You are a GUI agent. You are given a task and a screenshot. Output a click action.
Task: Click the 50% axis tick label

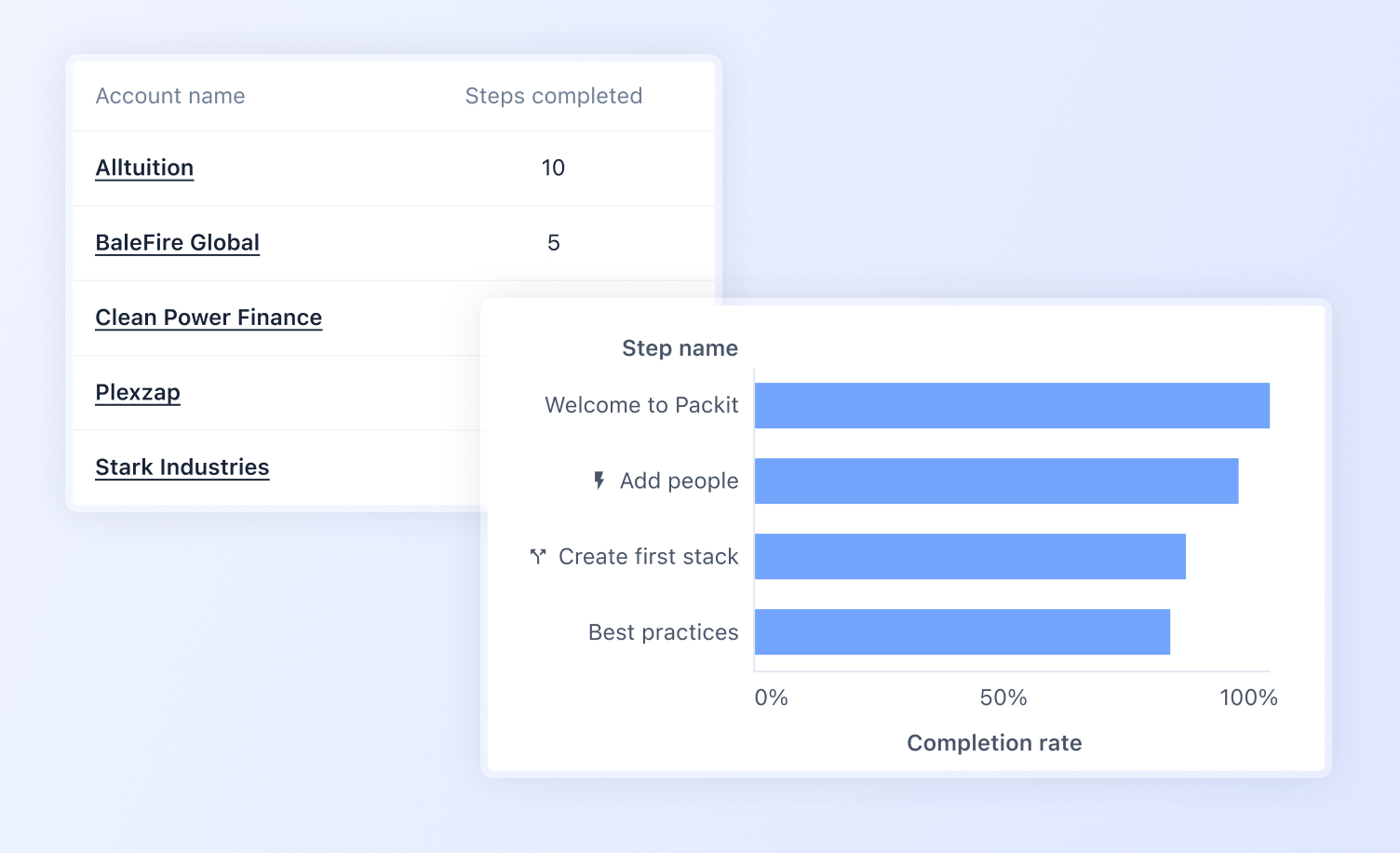[x=1003, y=697]
